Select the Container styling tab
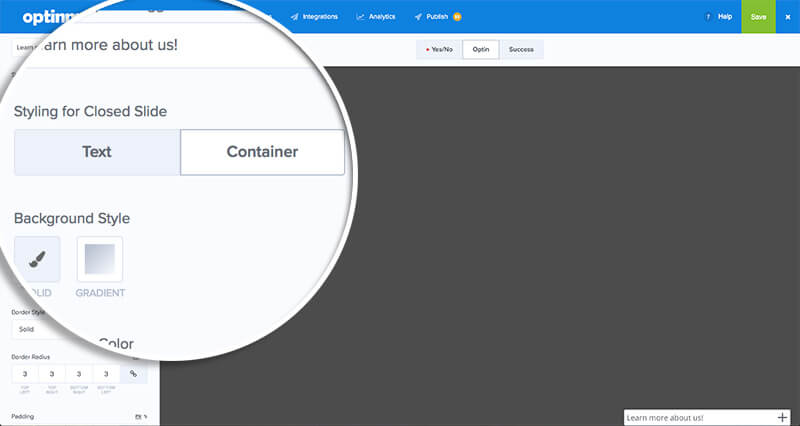 coord(262,152)
